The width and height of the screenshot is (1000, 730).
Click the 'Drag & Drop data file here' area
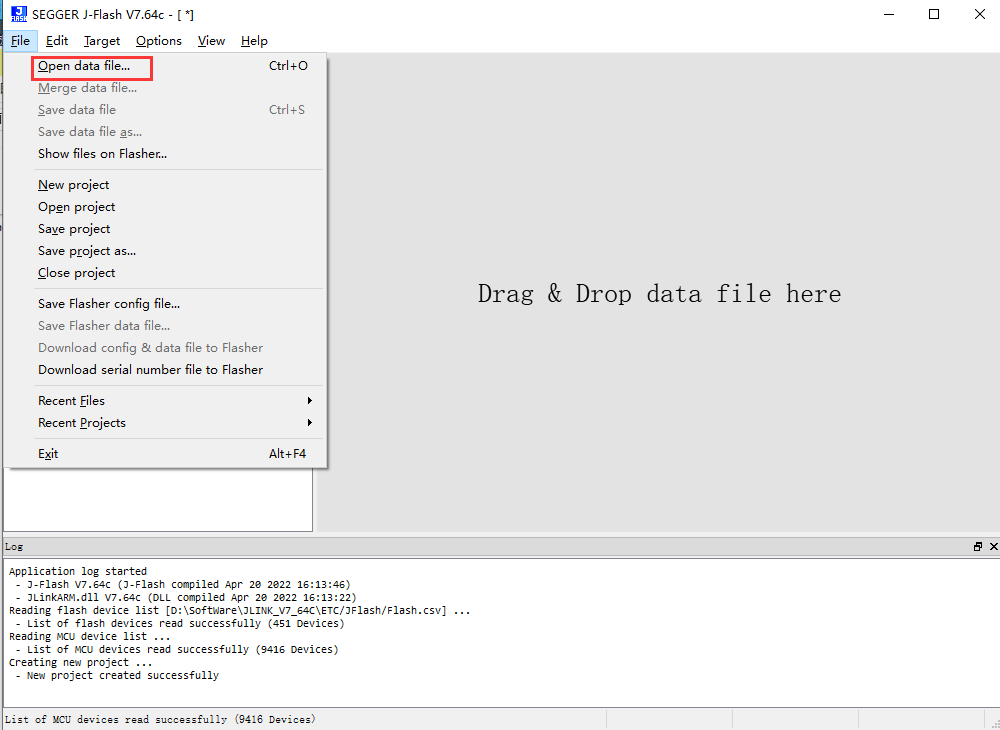tap(659, 294)
